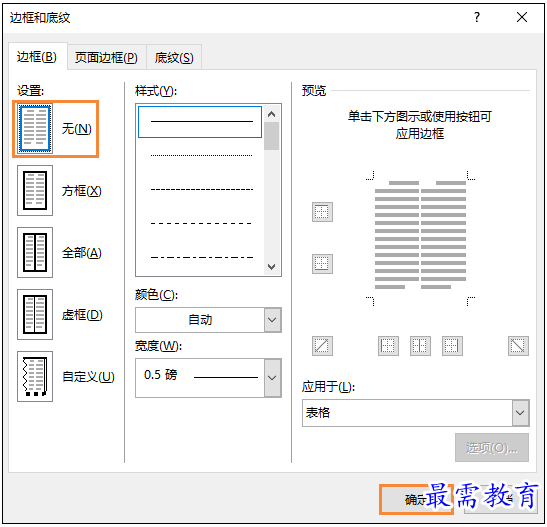Toggle the inside vertical border button
Screen dimensions: 547x527
[x=420, y=346]
